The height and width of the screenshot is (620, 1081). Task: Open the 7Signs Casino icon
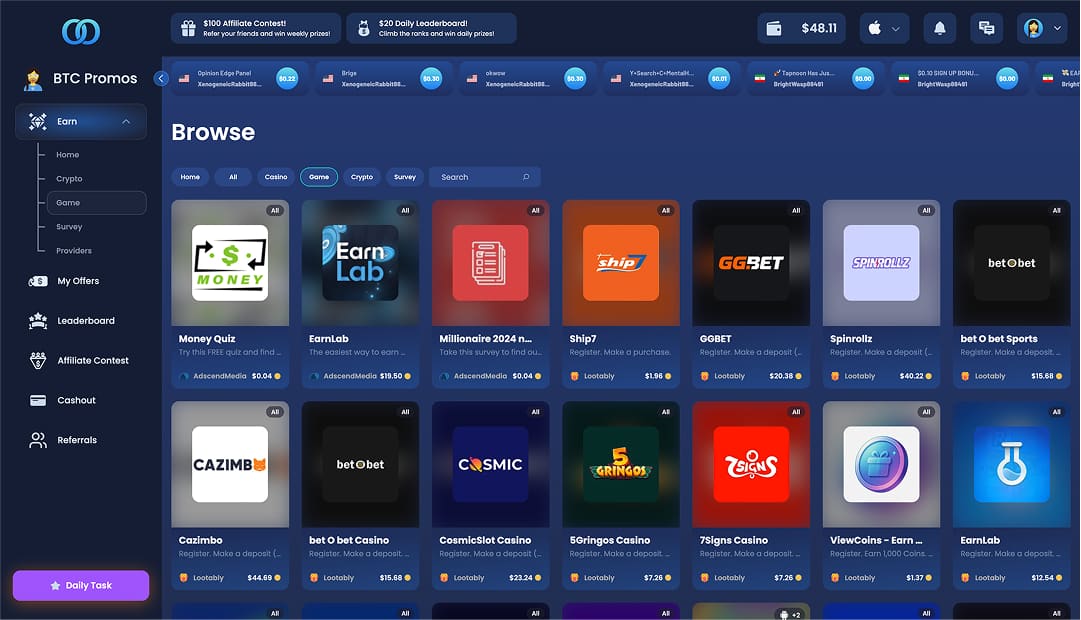pos(751,464)
